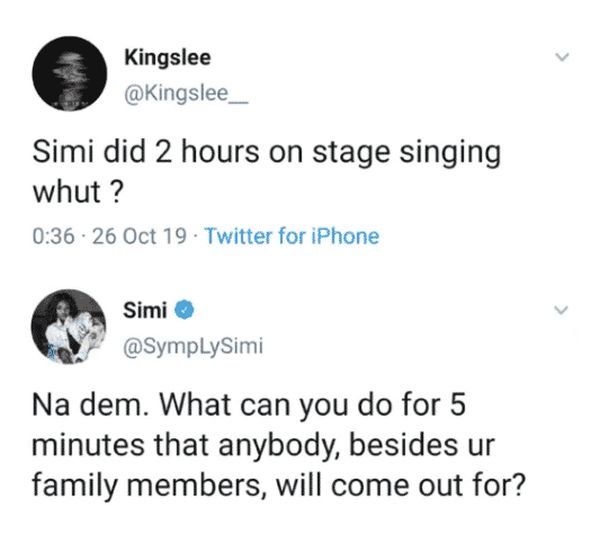Tap the blue verified badge beside Simi
The height and width of the screenshot is (553, 600).
click(x=184, y=310)
